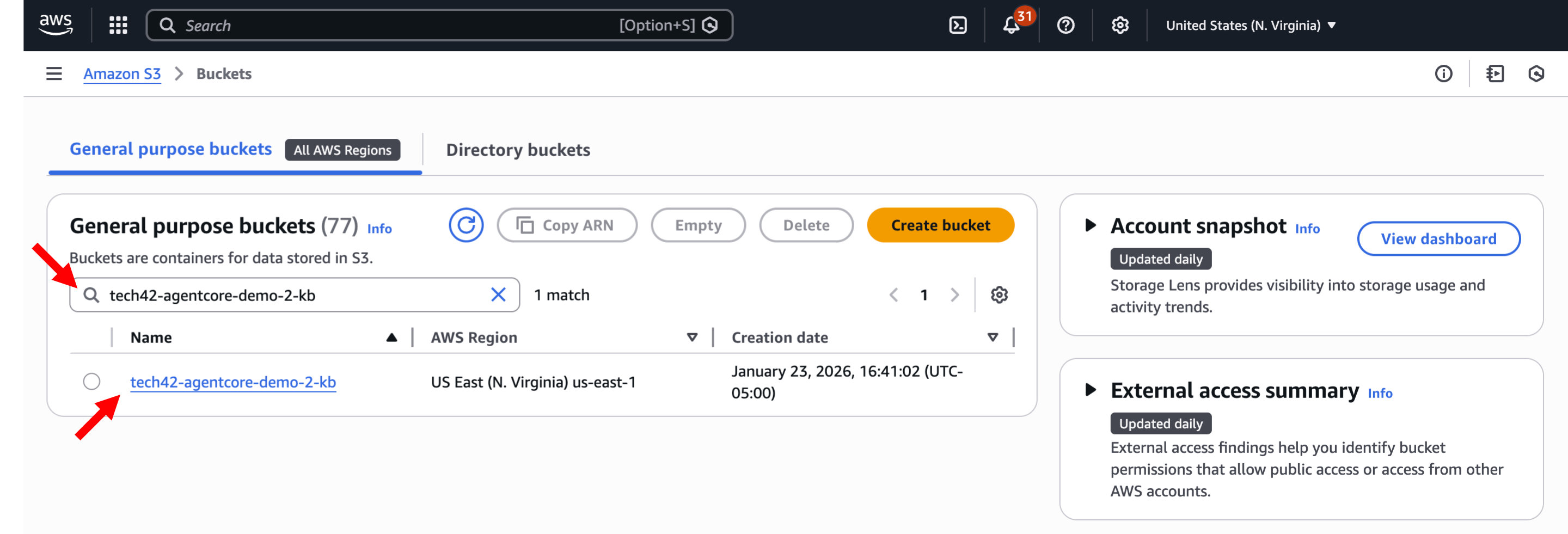Click the All AWS Regions badge
Screen dimensions: 1568x534
pos(342,150)
